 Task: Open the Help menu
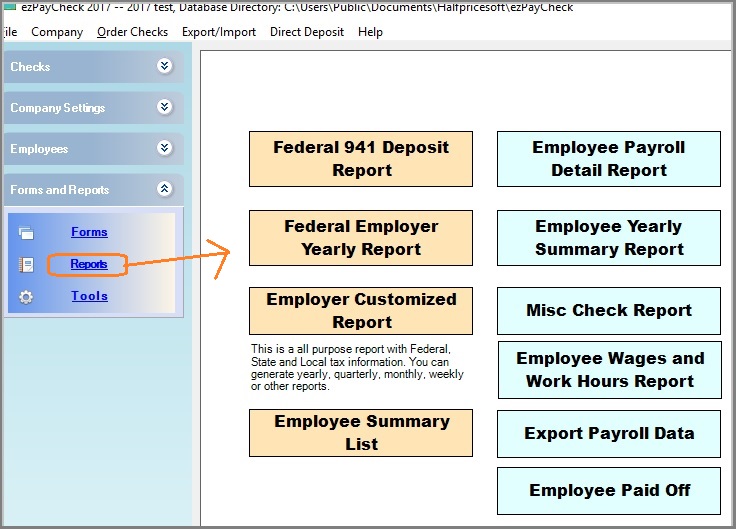click(x=370, y=32)
